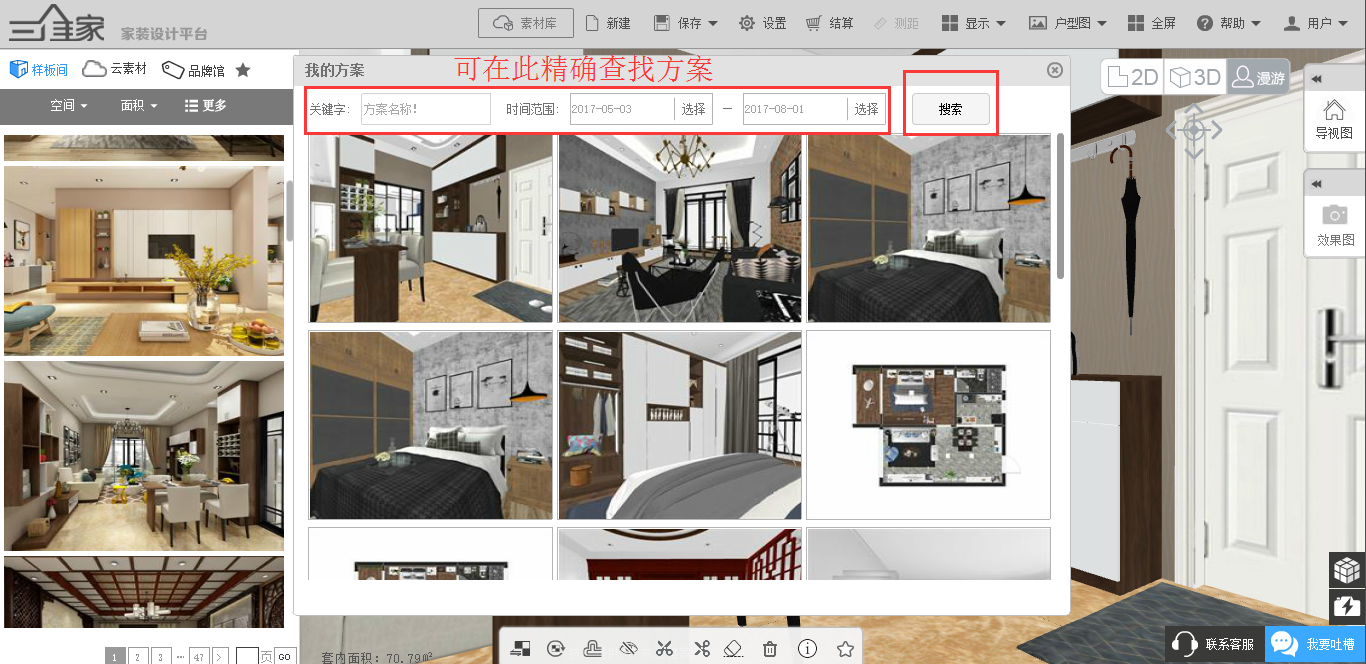The image size is (1366, 664).
Task: Open the 用户 user menu
Action: coord(1315,23)
